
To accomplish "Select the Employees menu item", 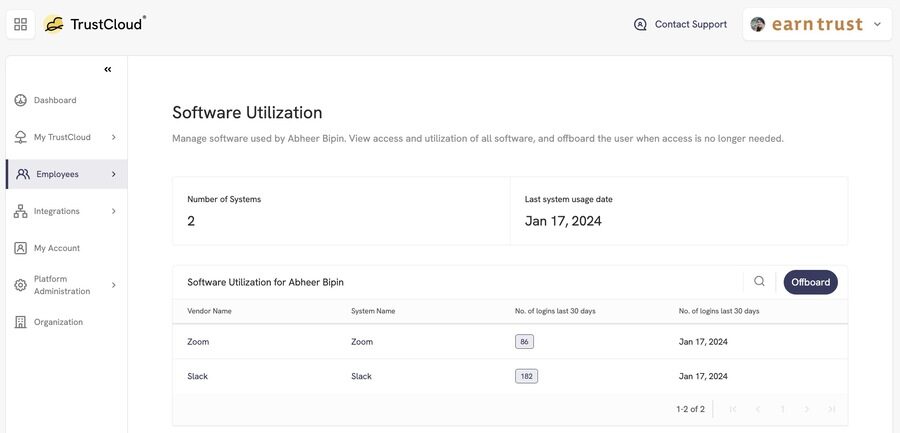I will (67, 174).
